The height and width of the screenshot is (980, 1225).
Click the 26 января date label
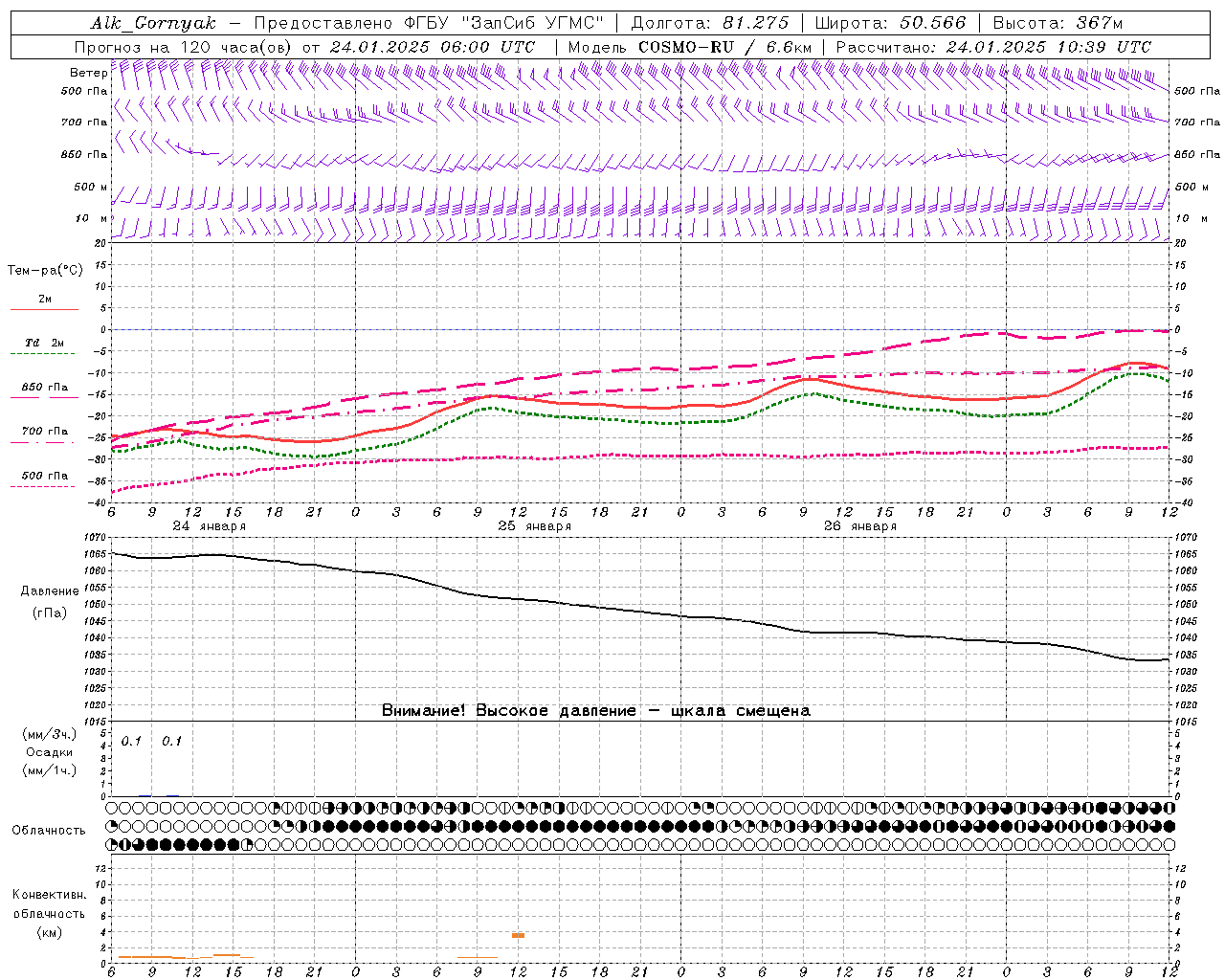coord(860,526)
